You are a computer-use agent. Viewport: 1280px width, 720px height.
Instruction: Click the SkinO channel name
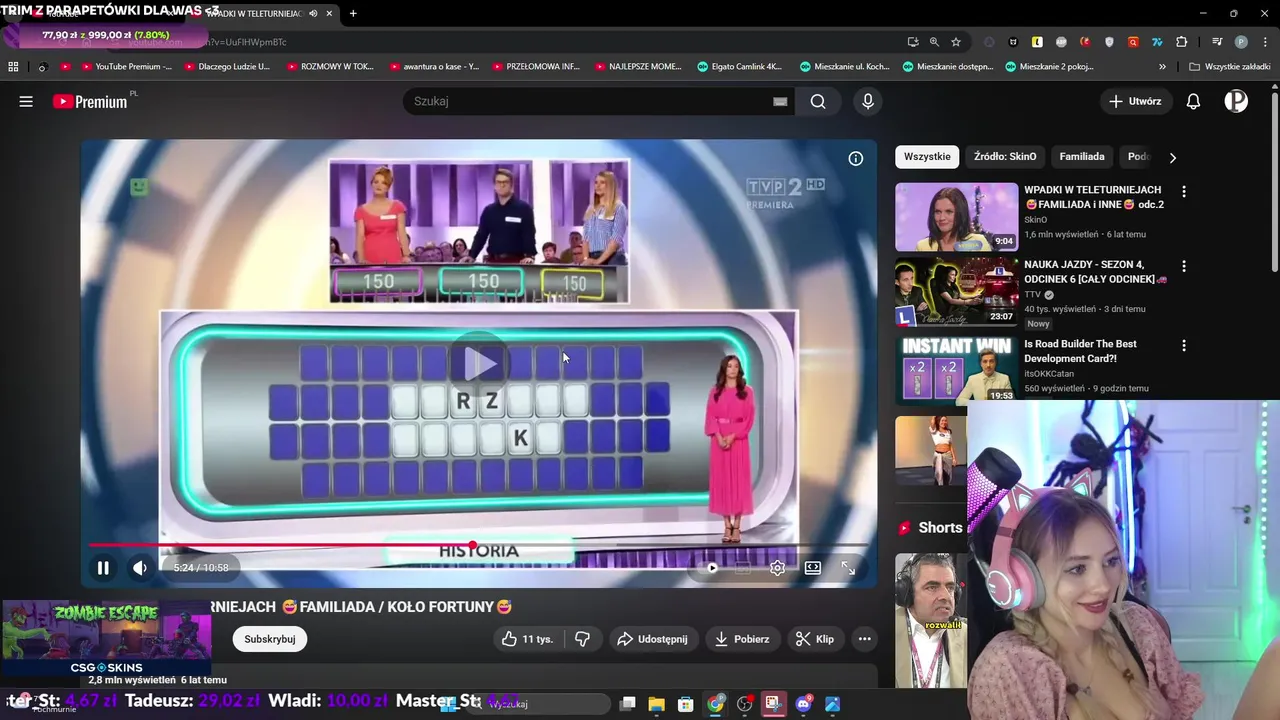point(1036,220)
